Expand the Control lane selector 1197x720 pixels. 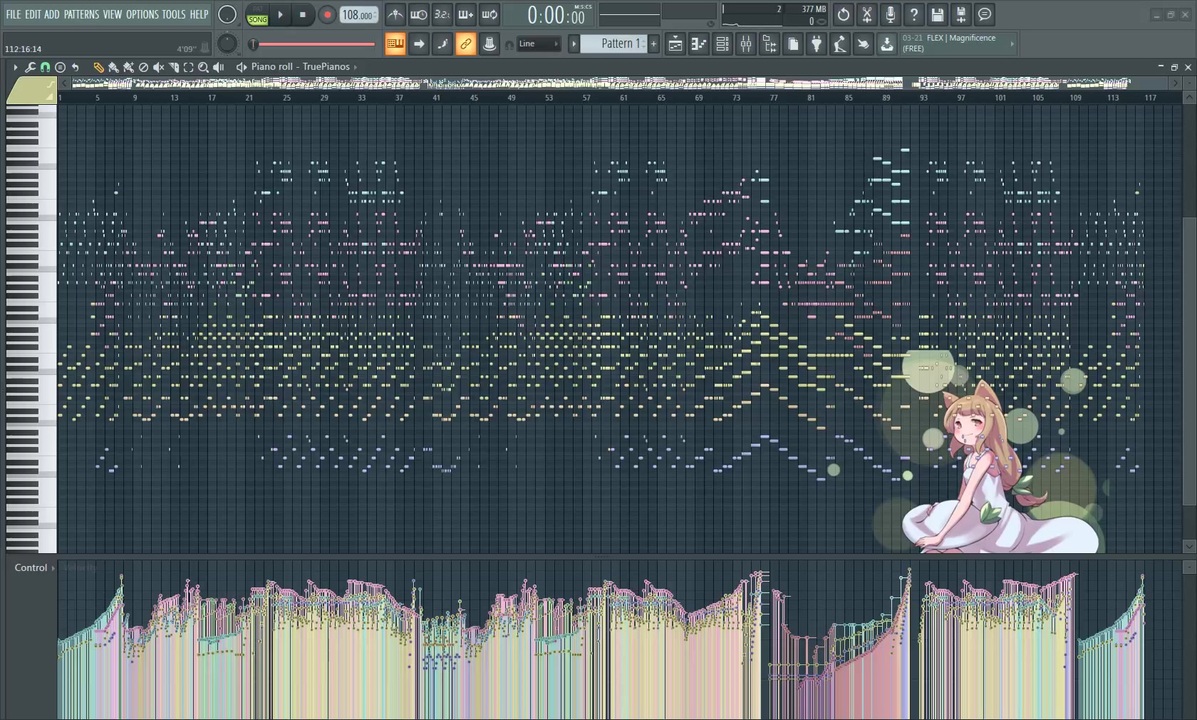pos(34,567)
